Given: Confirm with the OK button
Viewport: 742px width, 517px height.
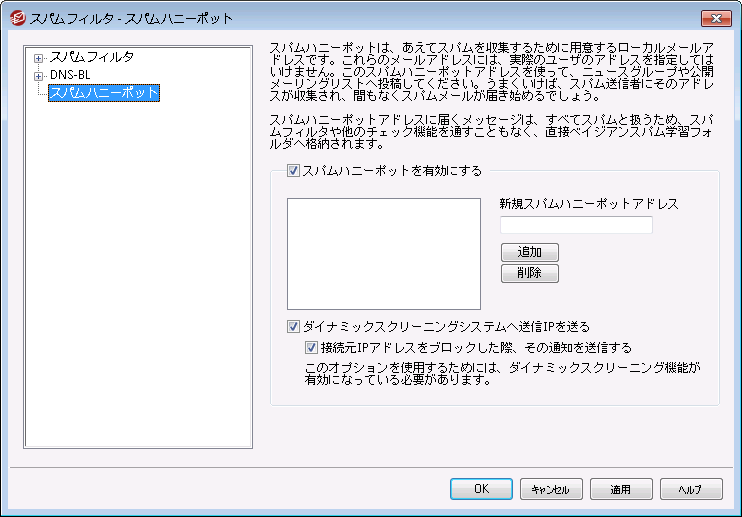Looking at the screenshot, I should click(x=481, y=489).
